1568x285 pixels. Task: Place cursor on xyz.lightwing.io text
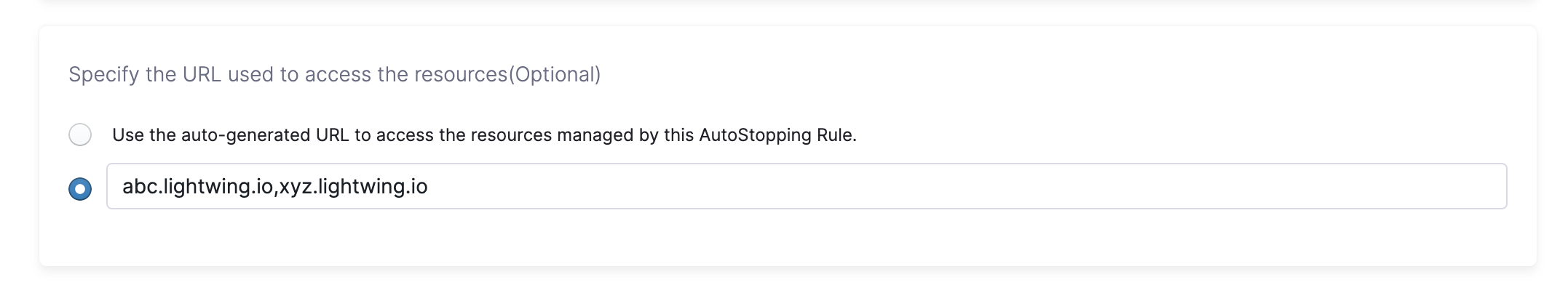pos(354,187)
